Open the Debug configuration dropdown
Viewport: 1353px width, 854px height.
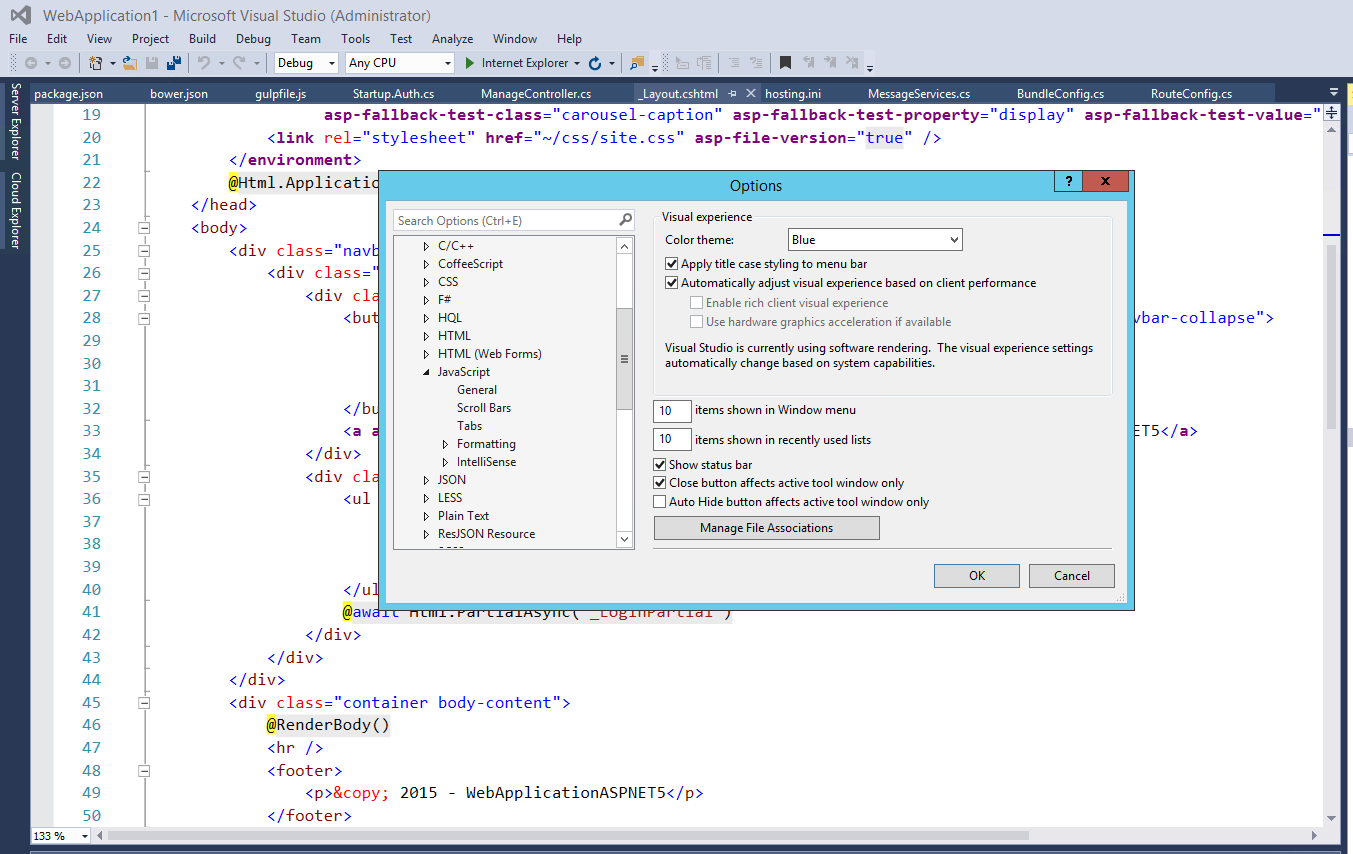click(307, 63)
